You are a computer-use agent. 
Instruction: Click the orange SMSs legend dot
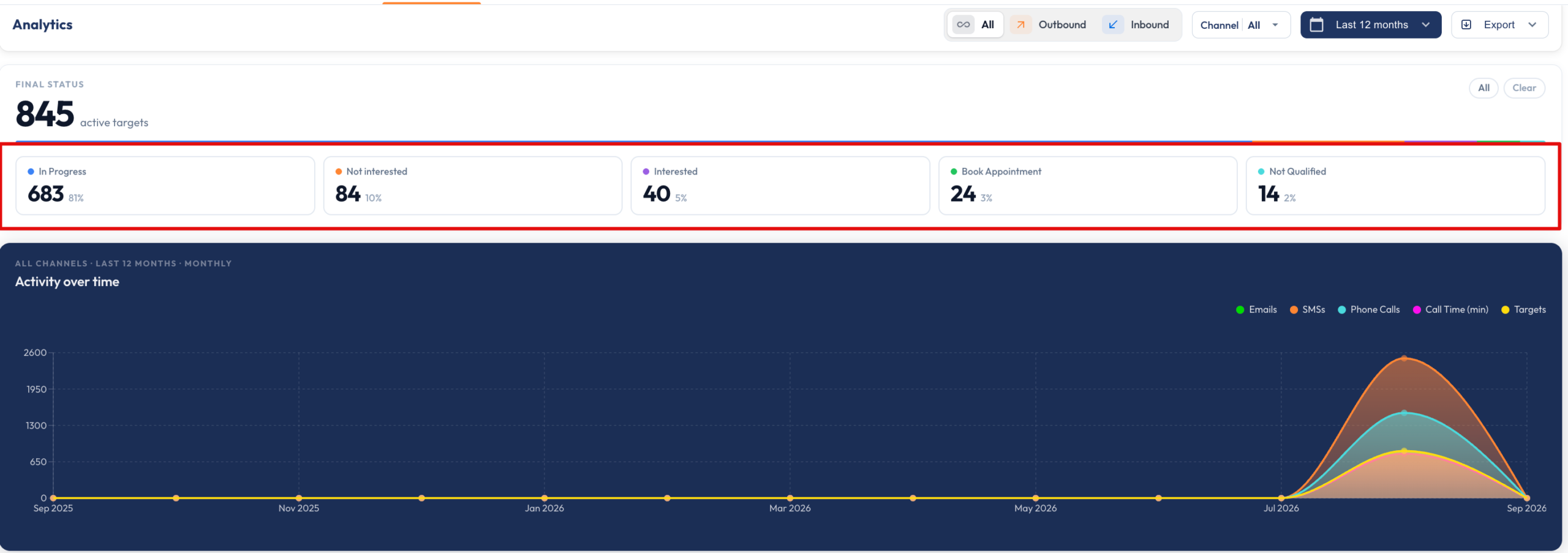coord(1294,310)
